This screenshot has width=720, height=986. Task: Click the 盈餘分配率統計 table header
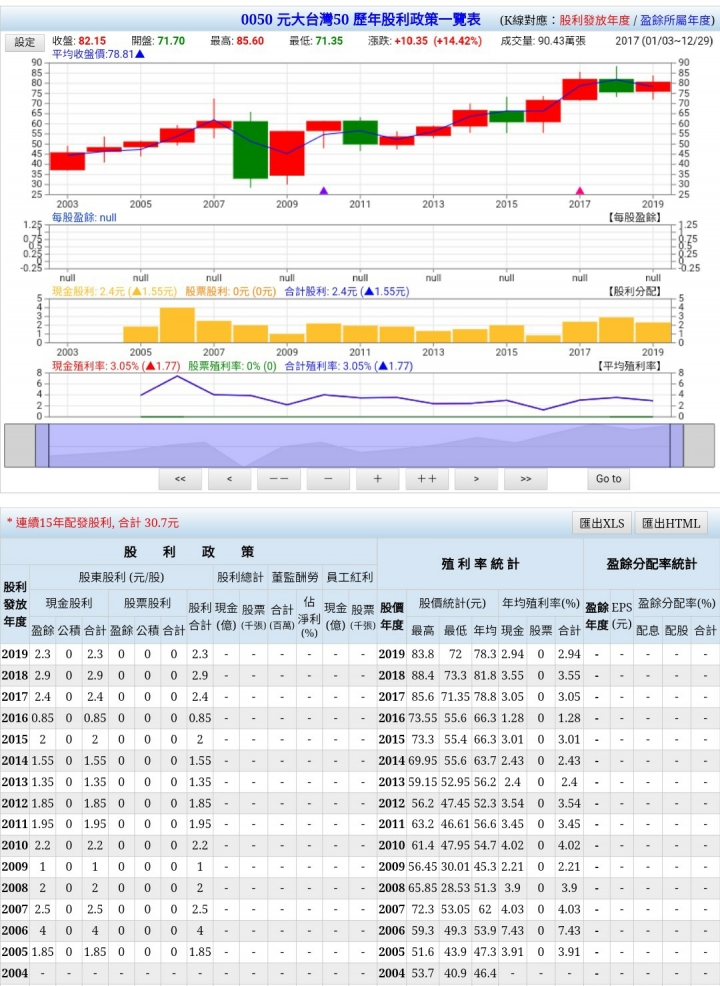651,564
